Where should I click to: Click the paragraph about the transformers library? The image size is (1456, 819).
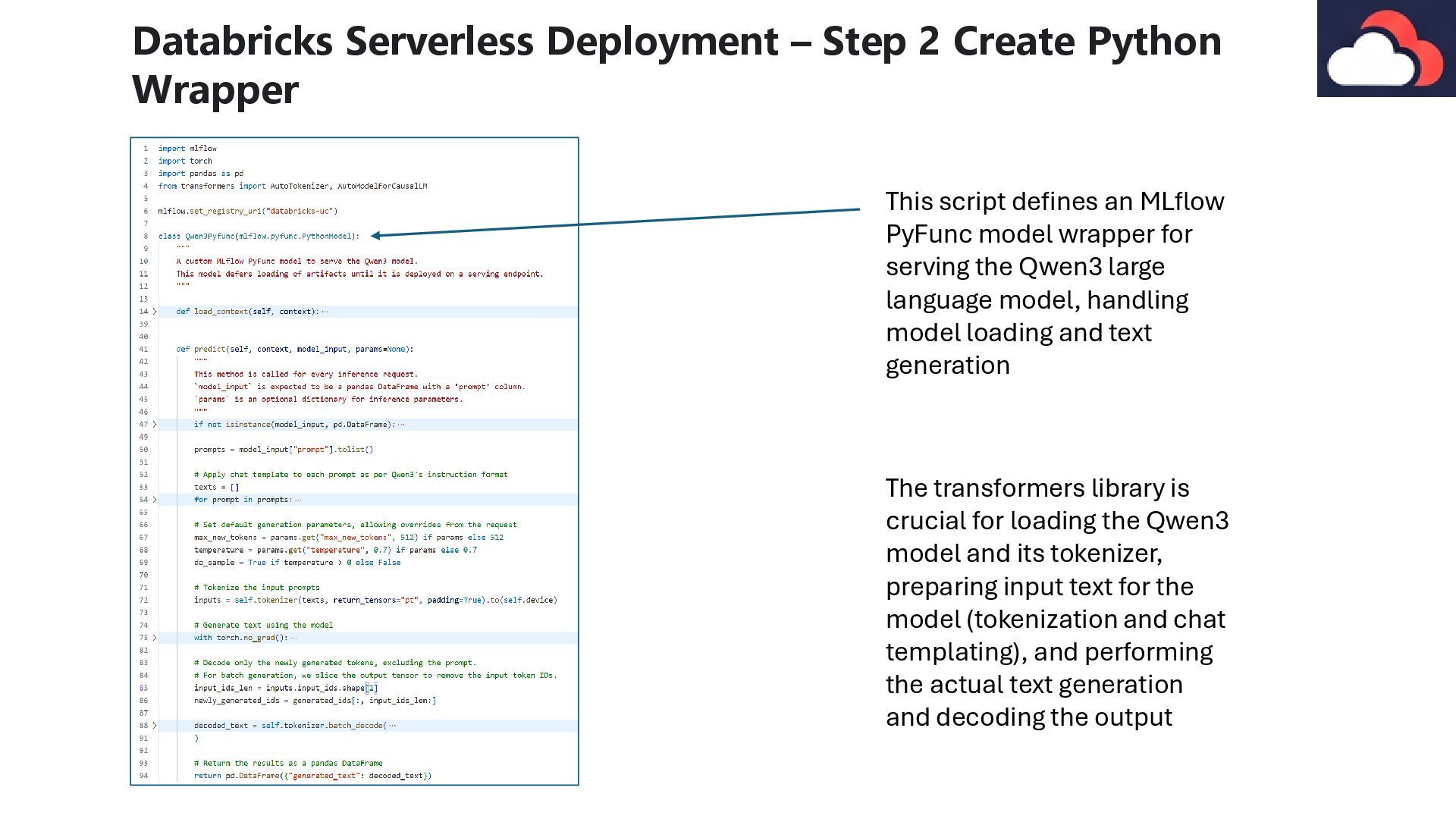pos(1056,602)
